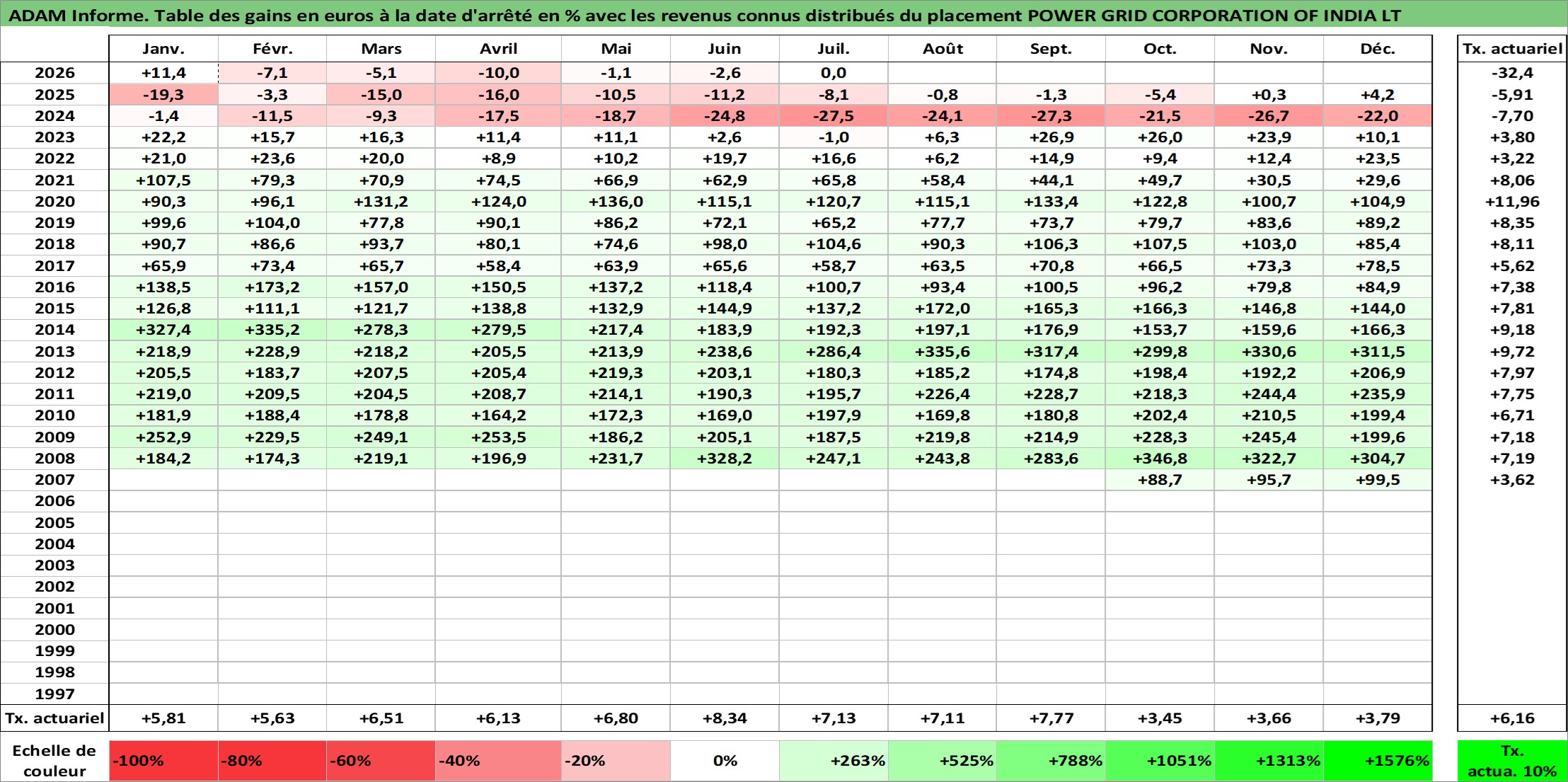Screen dimensions: 1568x782
Task: Select the 2020 Mai value +136,0
Action: tap(616, 202)
